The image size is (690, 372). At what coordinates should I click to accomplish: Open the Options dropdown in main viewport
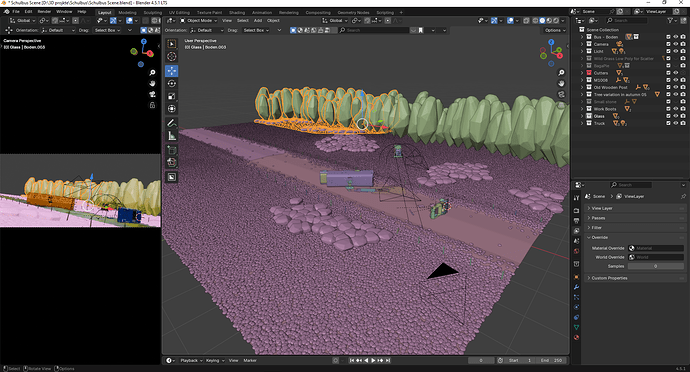click(554, 30)
